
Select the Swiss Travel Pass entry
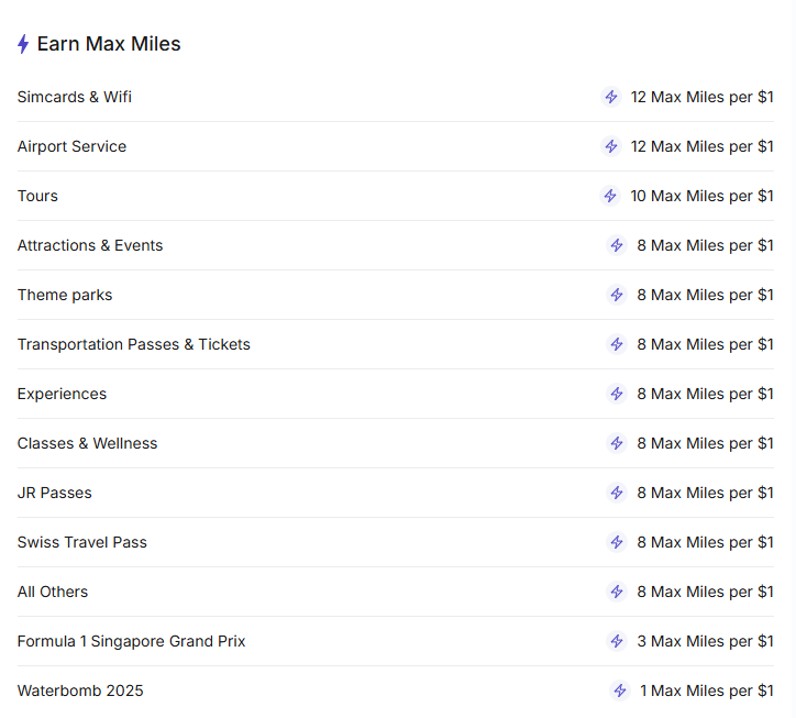(82, 543)
